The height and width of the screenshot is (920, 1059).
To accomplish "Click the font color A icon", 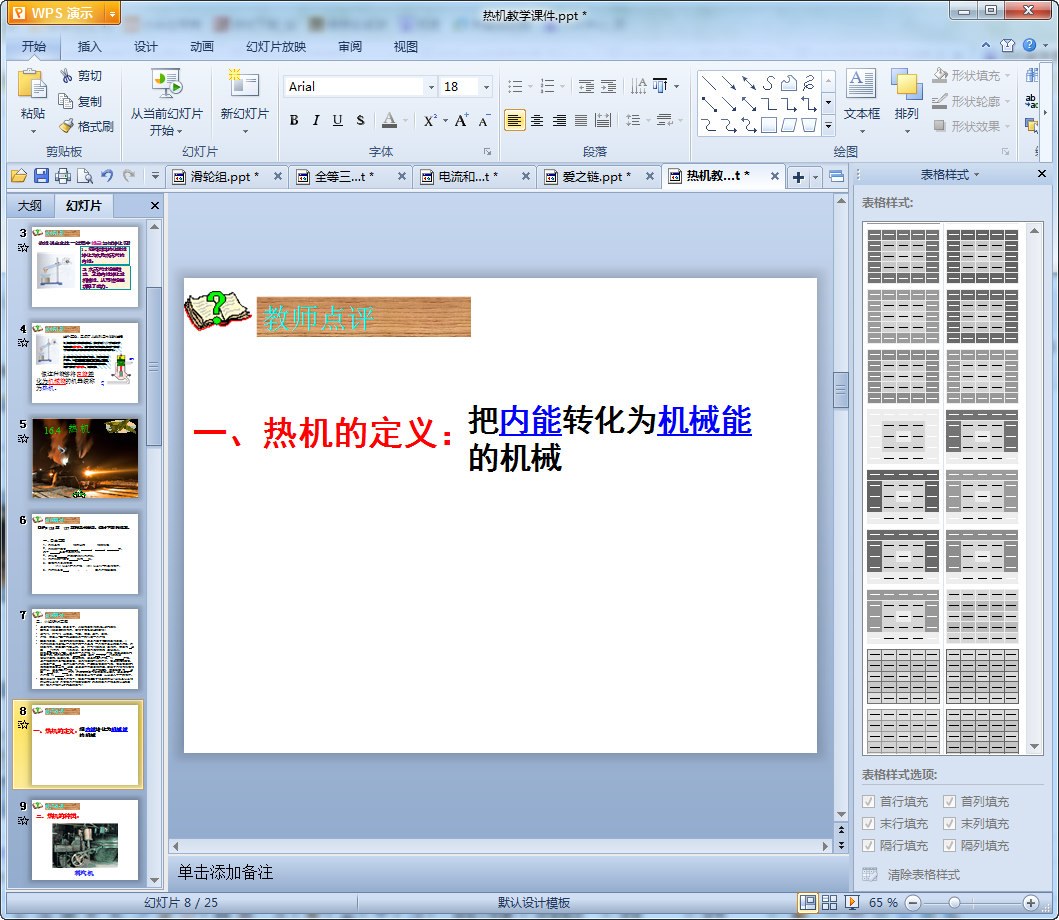I will [x=389, y=120].
